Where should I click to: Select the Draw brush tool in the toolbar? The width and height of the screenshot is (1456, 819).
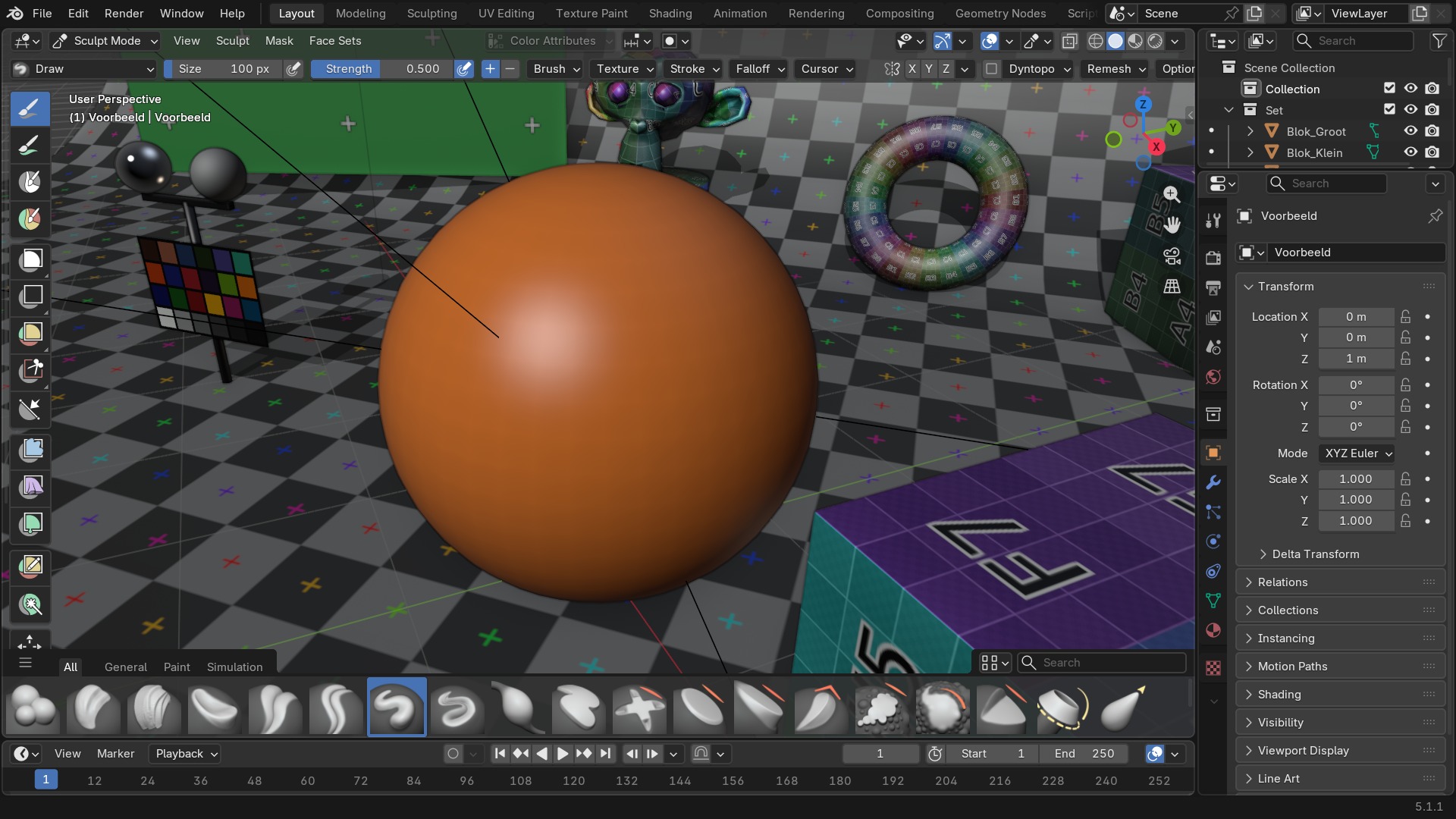30,108
